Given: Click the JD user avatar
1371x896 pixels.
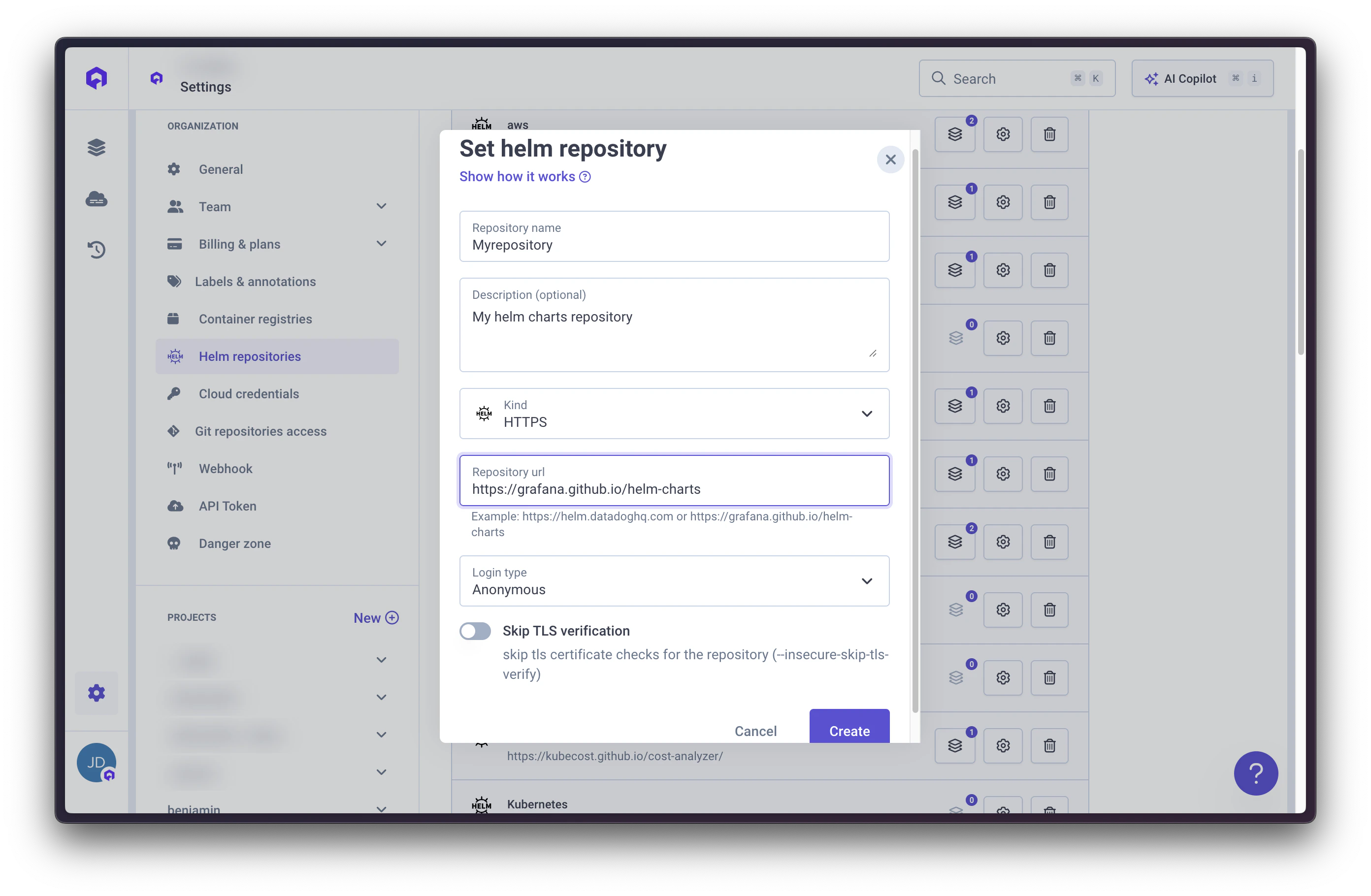Looking at the screenshot, I should tap(96, 763).
